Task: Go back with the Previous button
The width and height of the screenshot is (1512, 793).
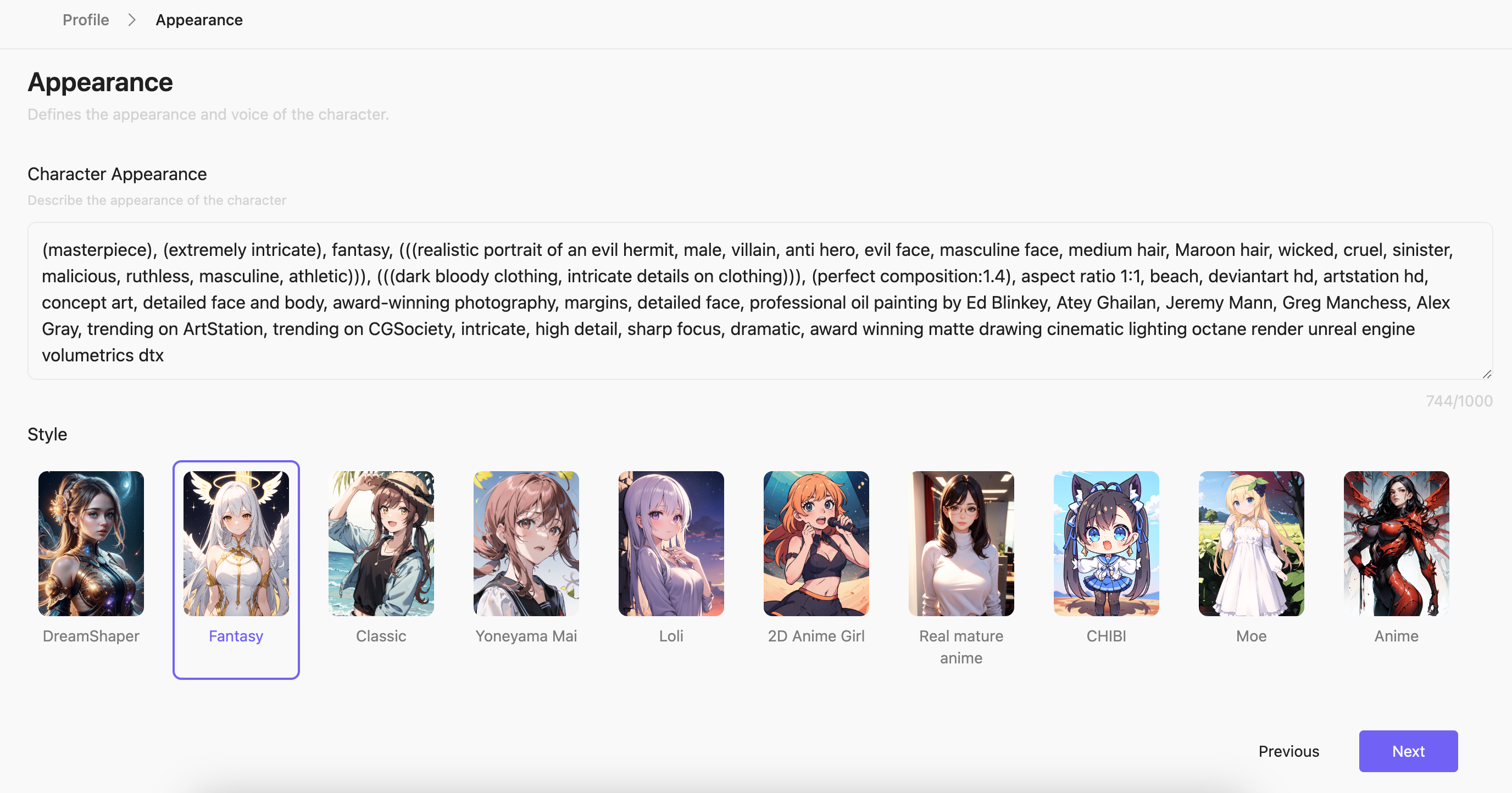Action: [x=1288, y=751]
